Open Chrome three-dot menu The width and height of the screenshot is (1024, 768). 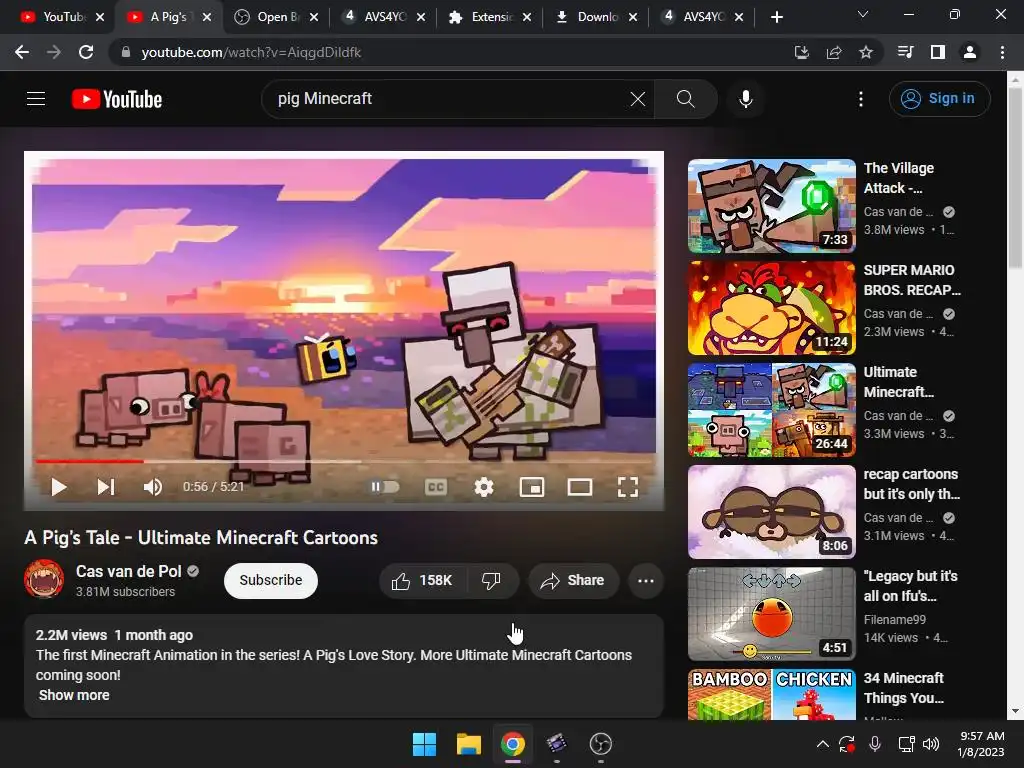(1002, 52)
